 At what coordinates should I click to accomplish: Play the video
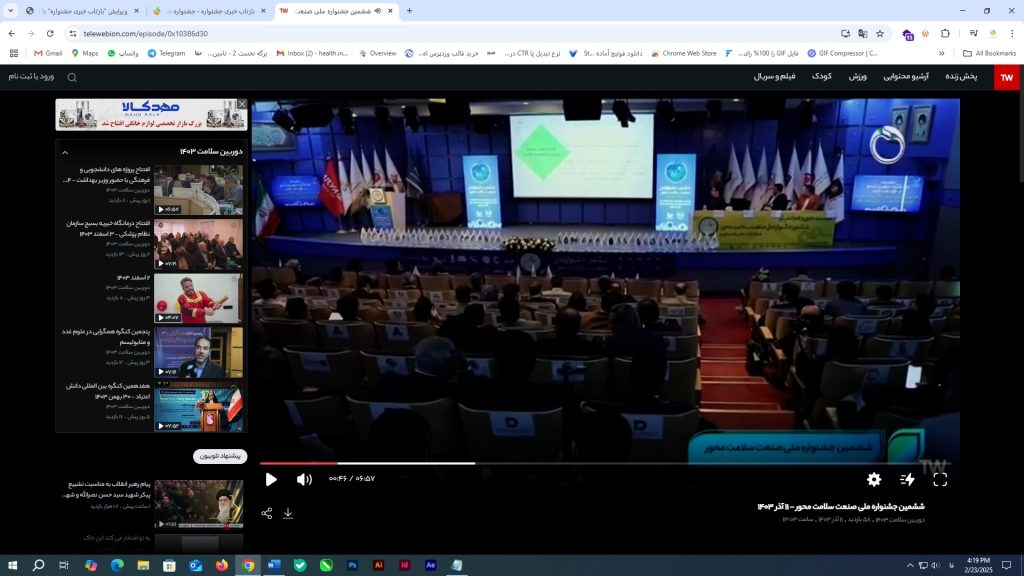(271, 479)
